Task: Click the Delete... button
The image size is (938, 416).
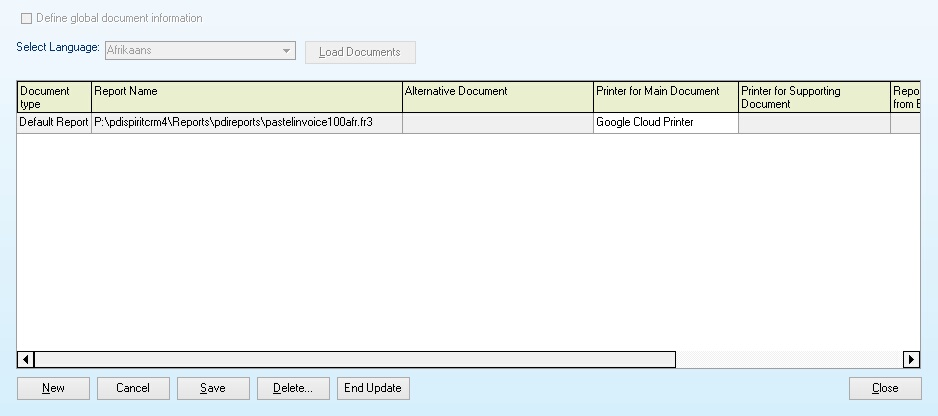Action: coord(293,388)
